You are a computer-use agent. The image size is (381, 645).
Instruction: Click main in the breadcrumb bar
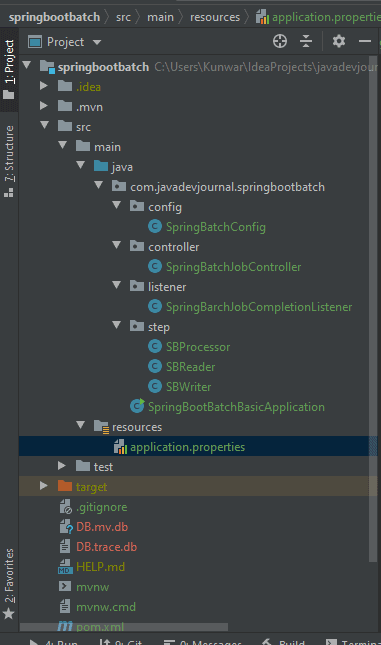(160, 17)
